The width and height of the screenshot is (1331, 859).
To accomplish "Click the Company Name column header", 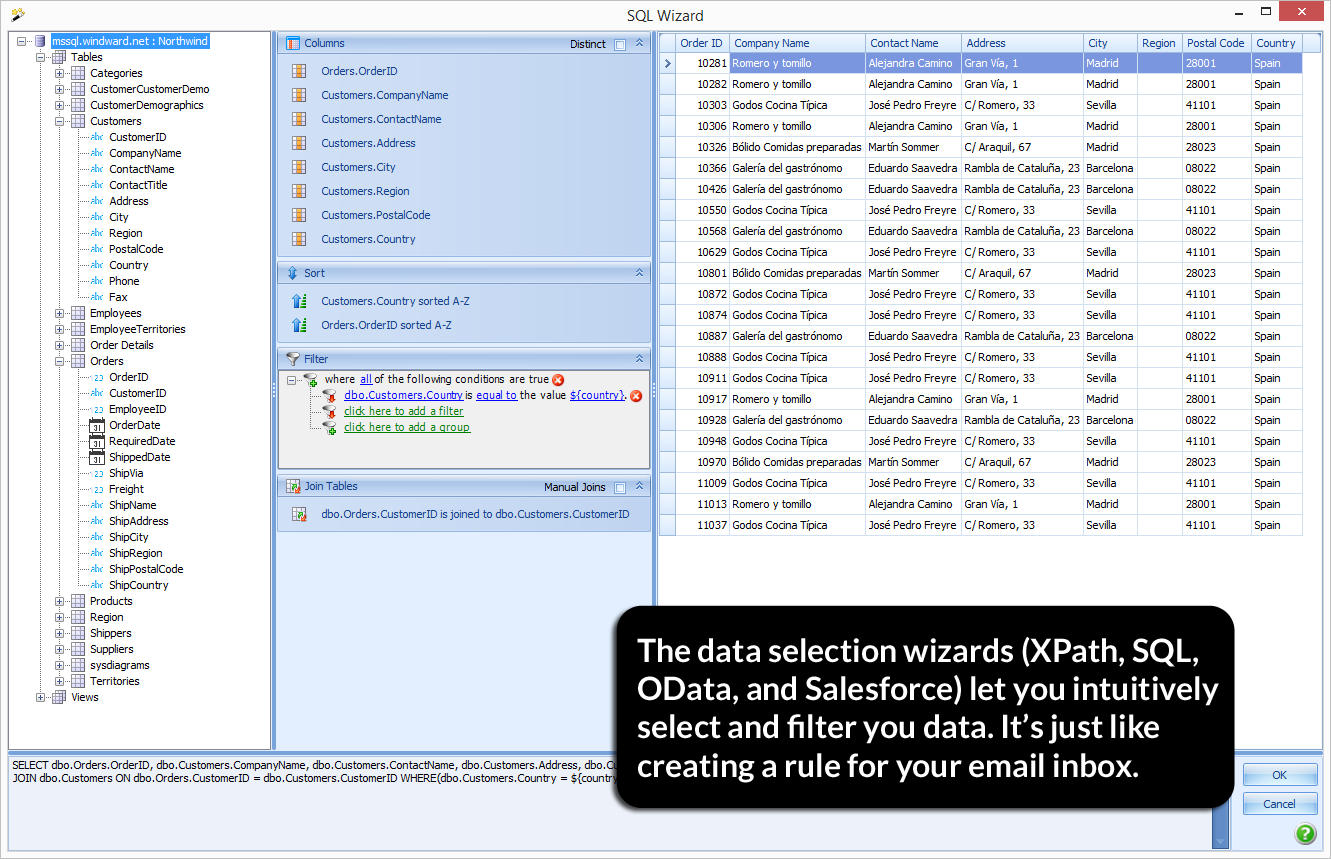I will (x=770, y=43).
